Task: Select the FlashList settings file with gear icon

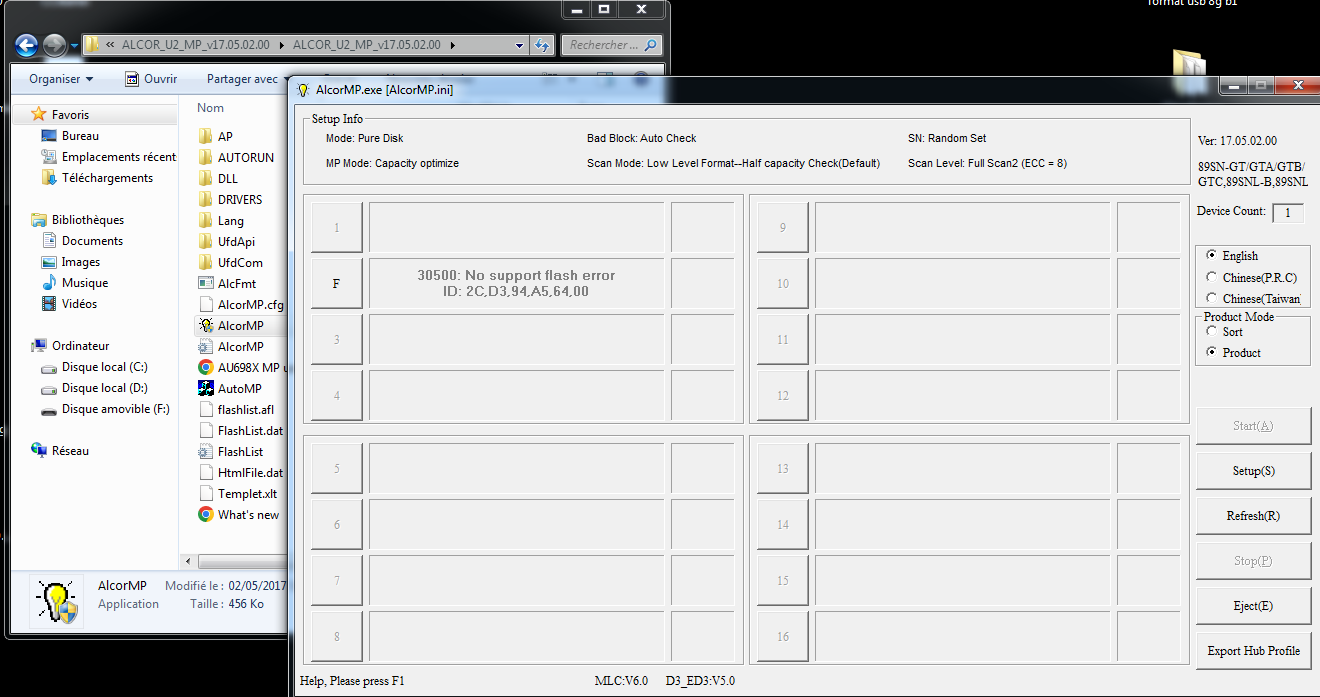Action: click(x=240, y=452)
